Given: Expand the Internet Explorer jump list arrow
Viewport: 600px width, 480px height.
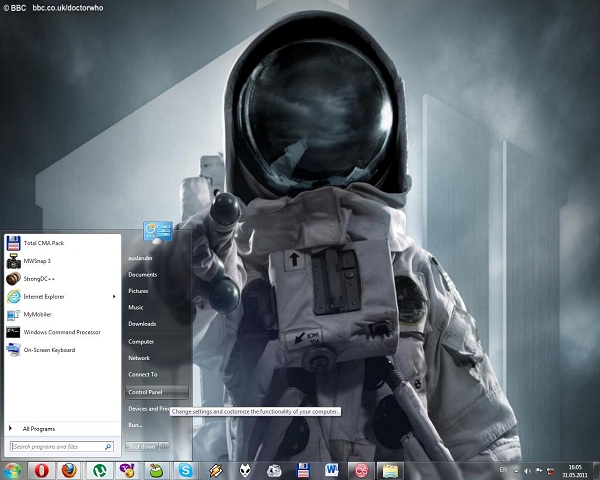Looking at the screenshot, I should pos(113,296).
